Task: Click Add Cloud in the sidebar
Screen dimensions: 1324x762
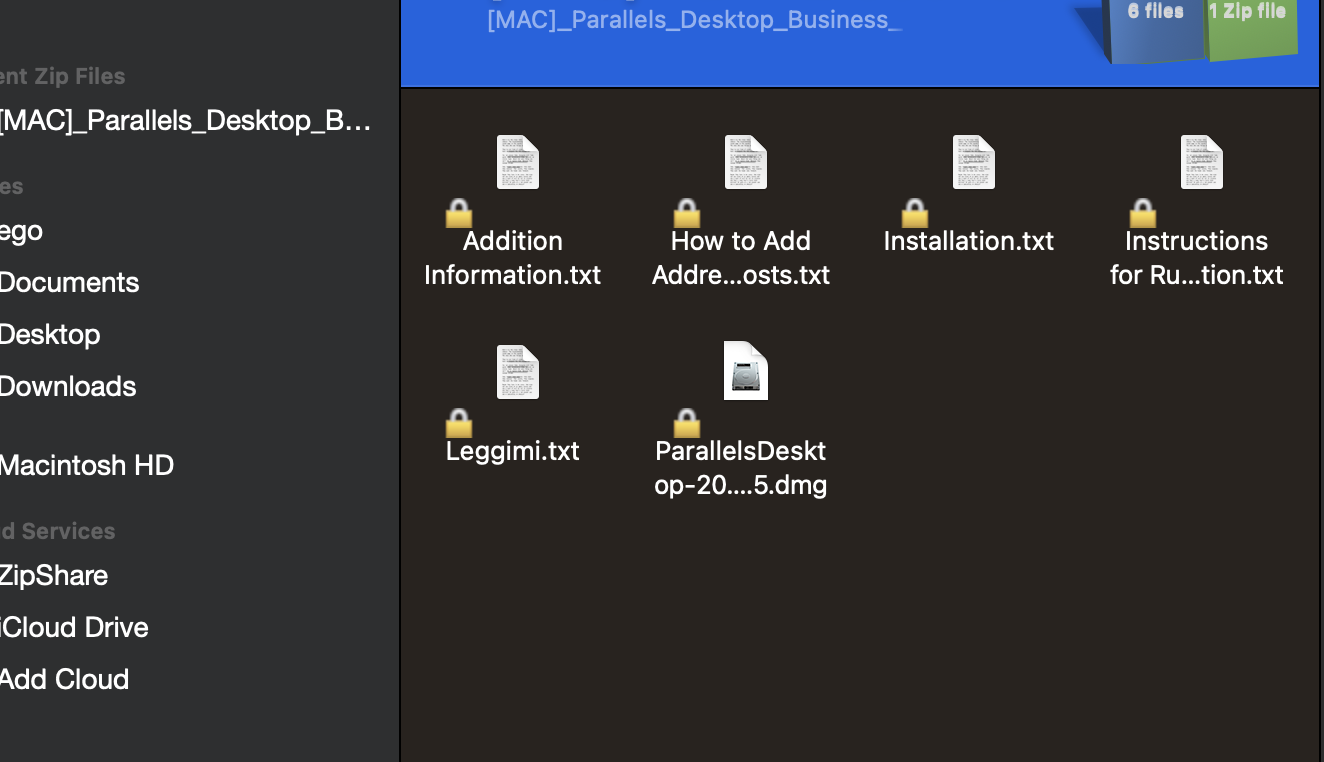Action: click(65, 680)
